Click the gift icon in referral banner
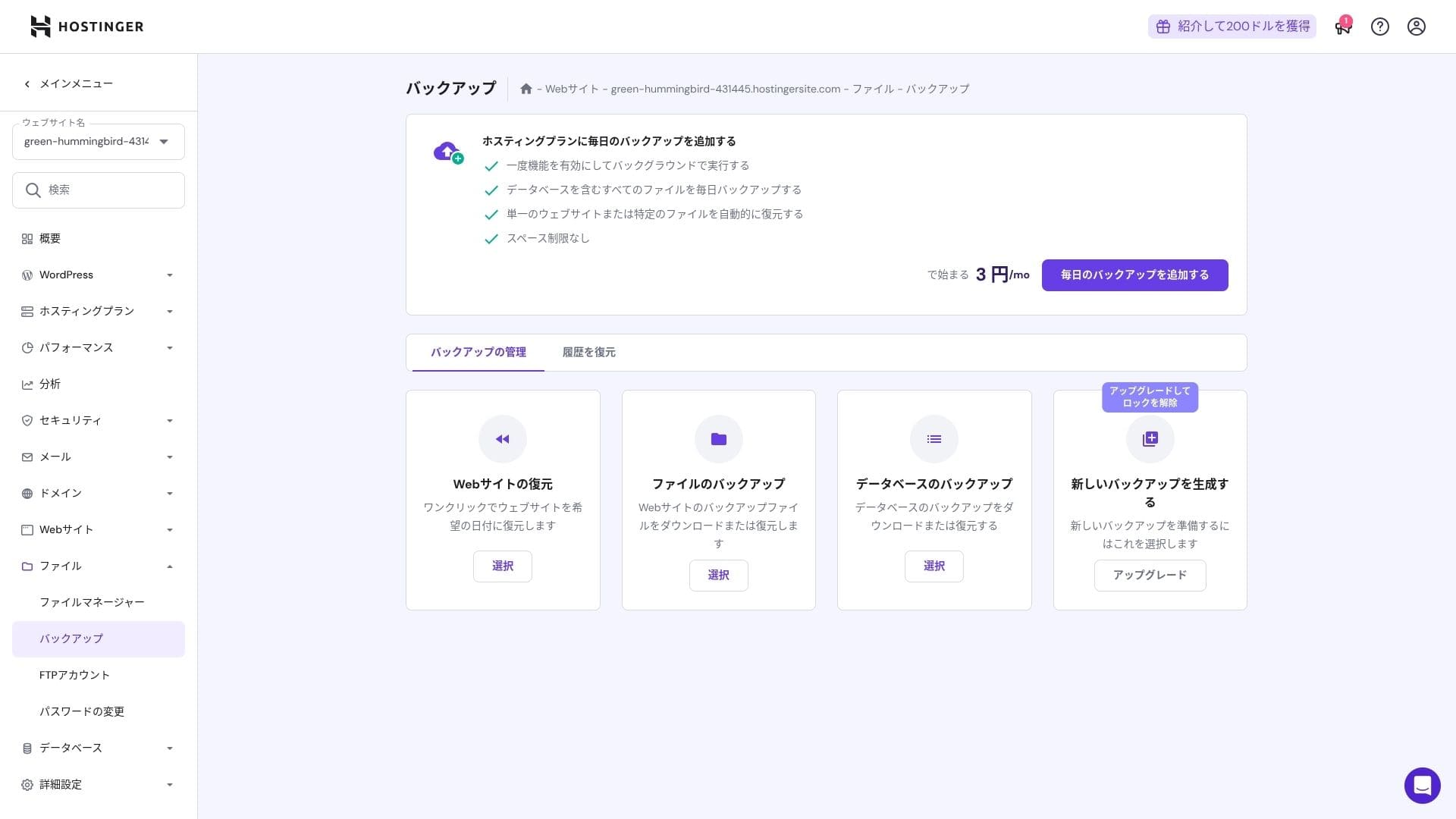This screenshot has width=1456, height=819. pyautogui.click(x=1163, y=27)
